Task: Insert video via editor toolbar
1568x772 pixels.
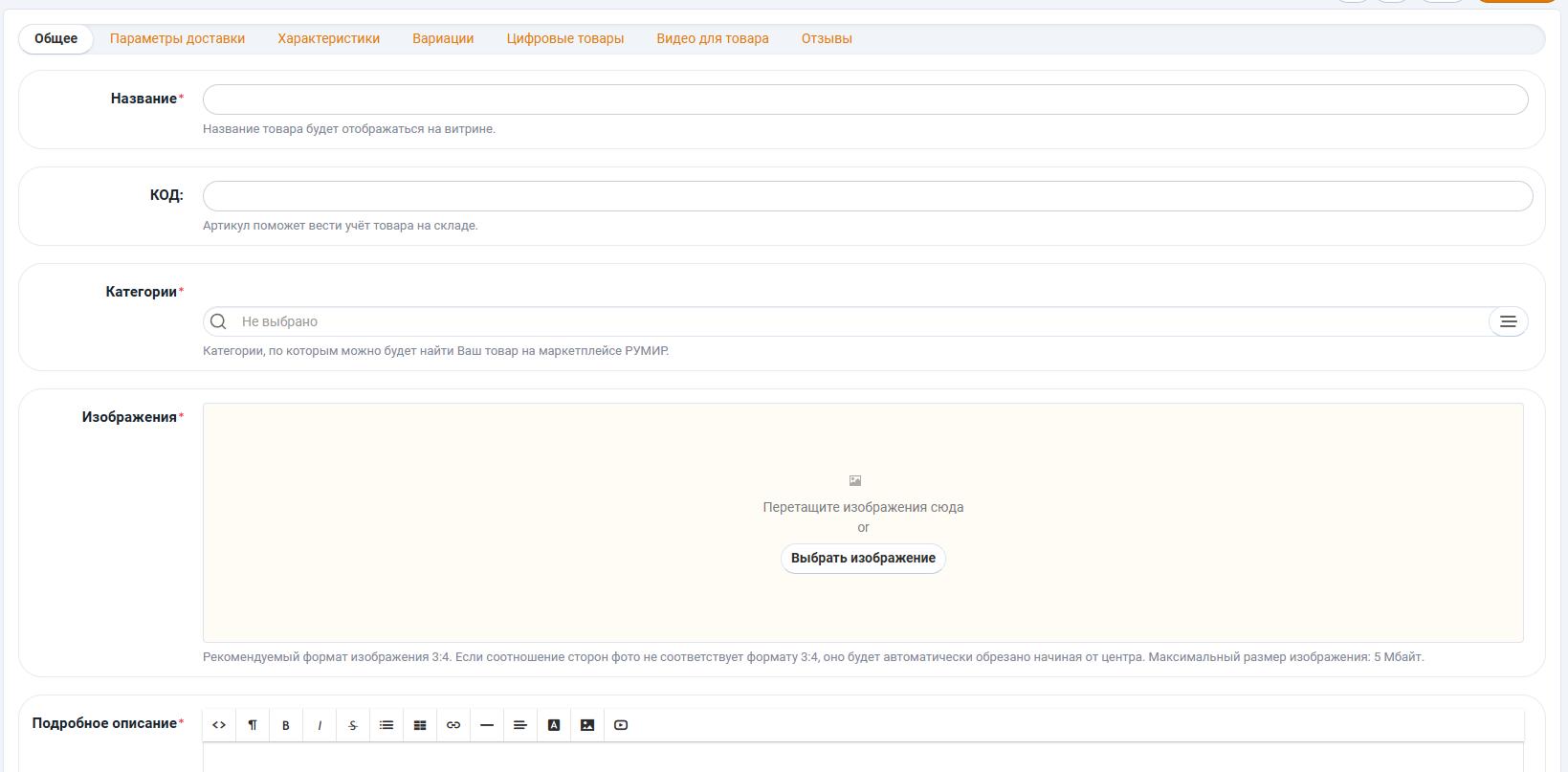Action: [x=621, y=725]
